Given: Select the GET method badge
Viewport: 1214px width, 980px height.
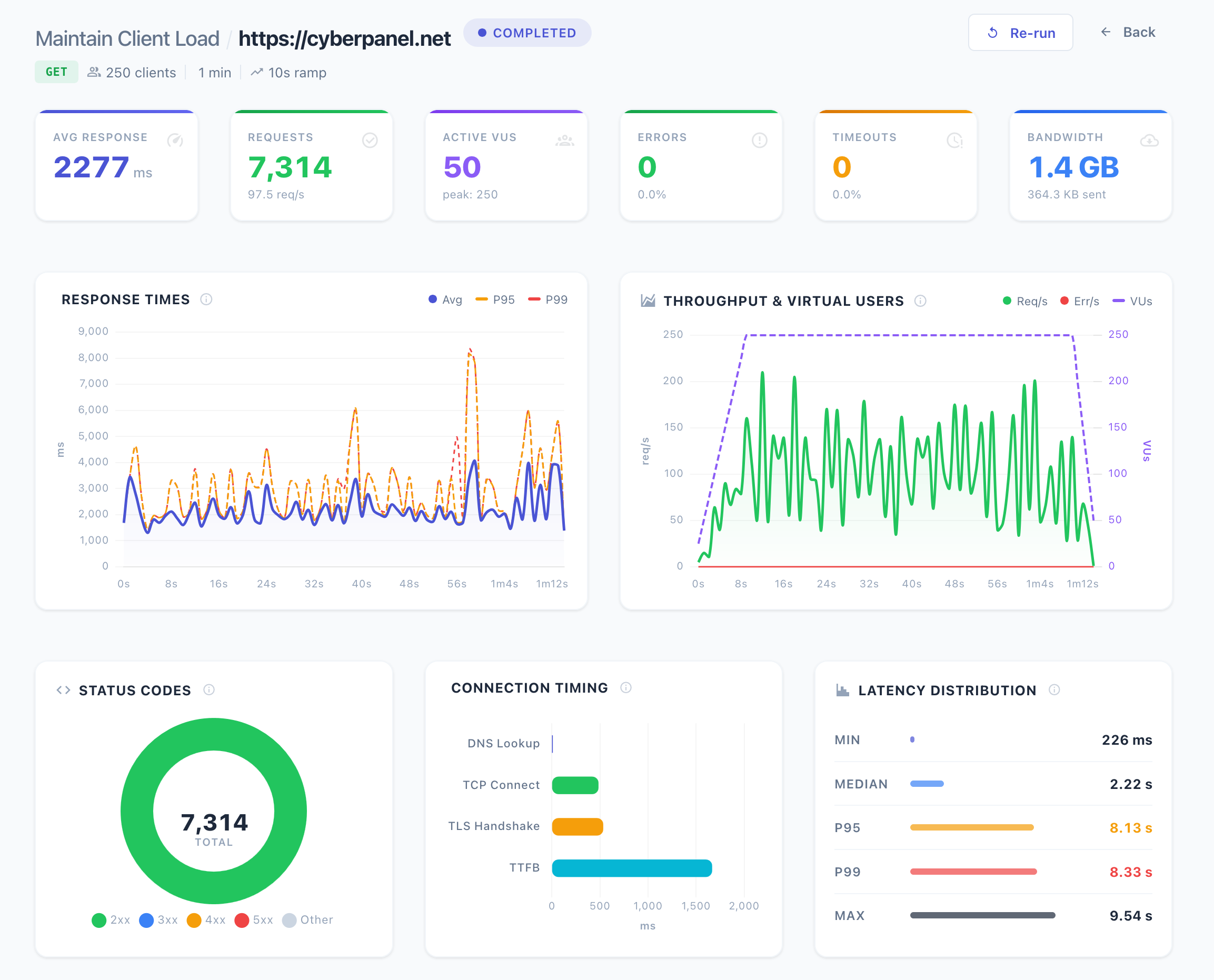Looking at the screenshot, I should [x=56, y=72].
